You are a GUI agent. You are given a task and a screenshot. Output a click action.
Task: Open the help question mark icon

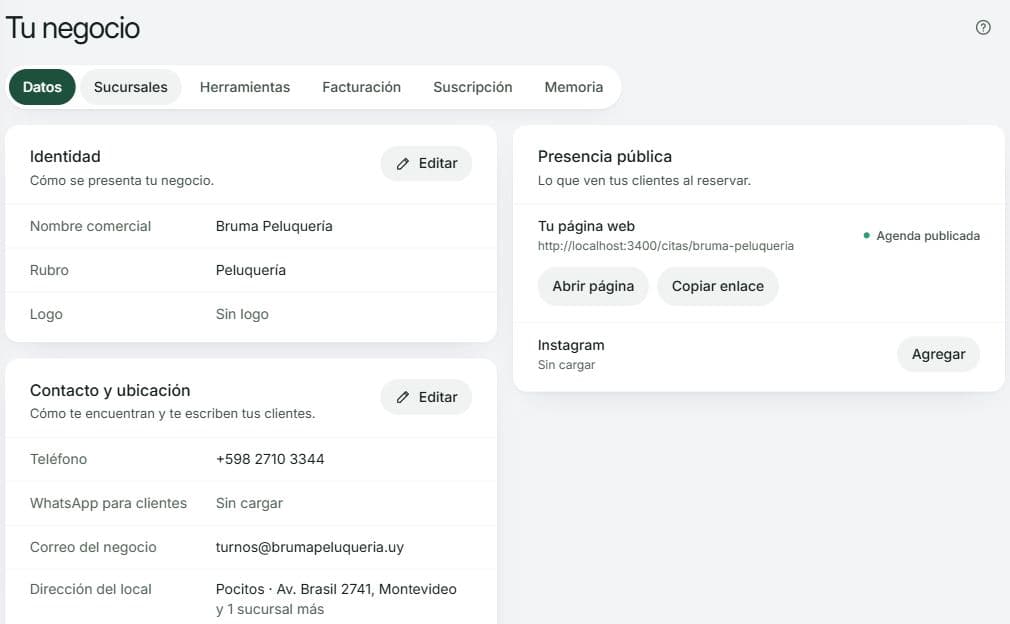983,27
